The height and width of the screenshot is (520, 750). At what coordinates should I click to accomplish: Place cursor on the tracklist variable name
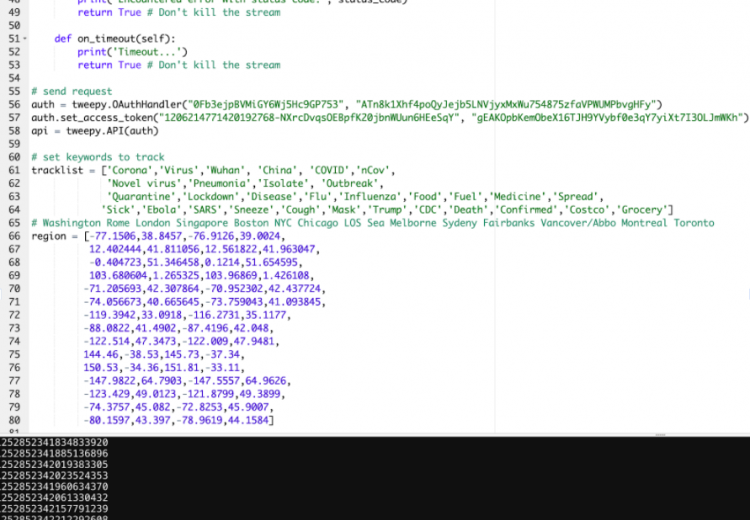pyautogui.click(x=55, y=170)
